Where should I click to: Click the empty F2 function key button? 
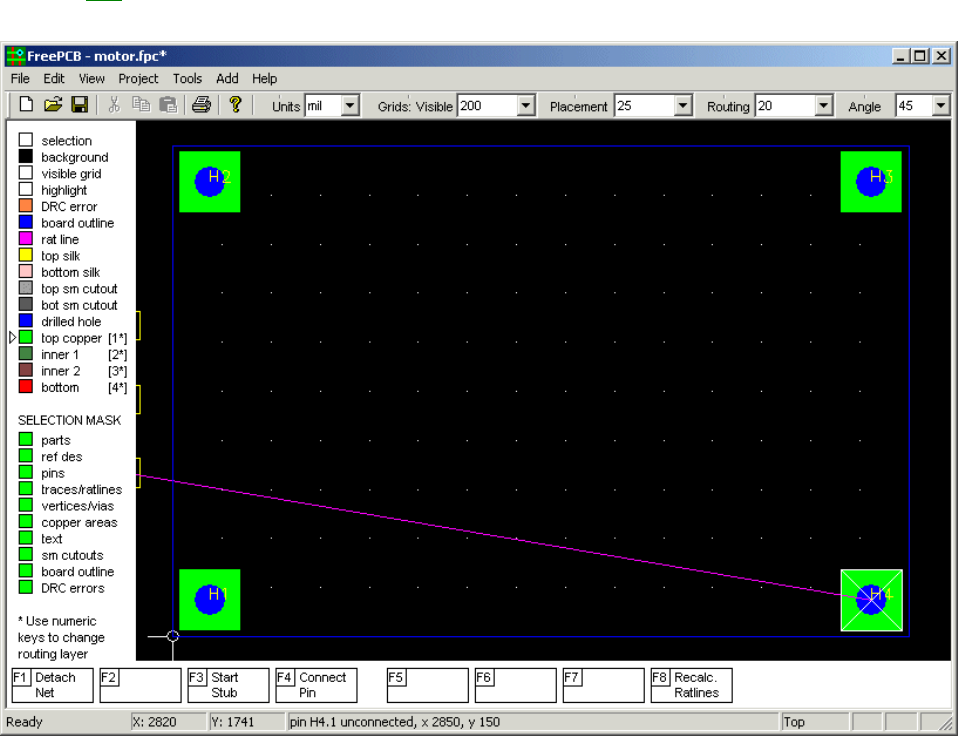pyautogui.click(x=141, y=685)
